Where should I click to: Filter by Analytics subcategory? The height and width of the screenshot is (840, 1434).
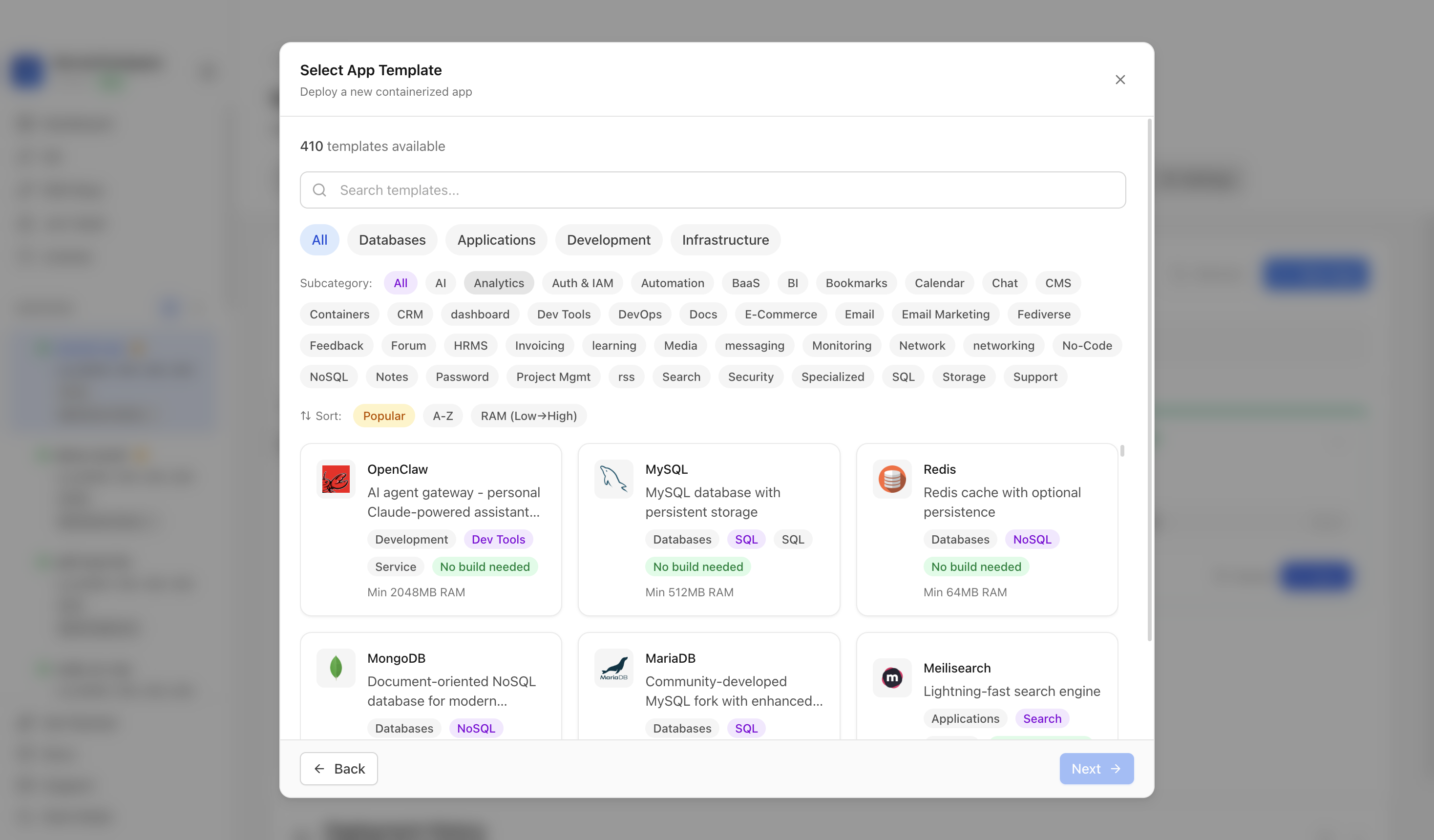click(x=499, y=283)
